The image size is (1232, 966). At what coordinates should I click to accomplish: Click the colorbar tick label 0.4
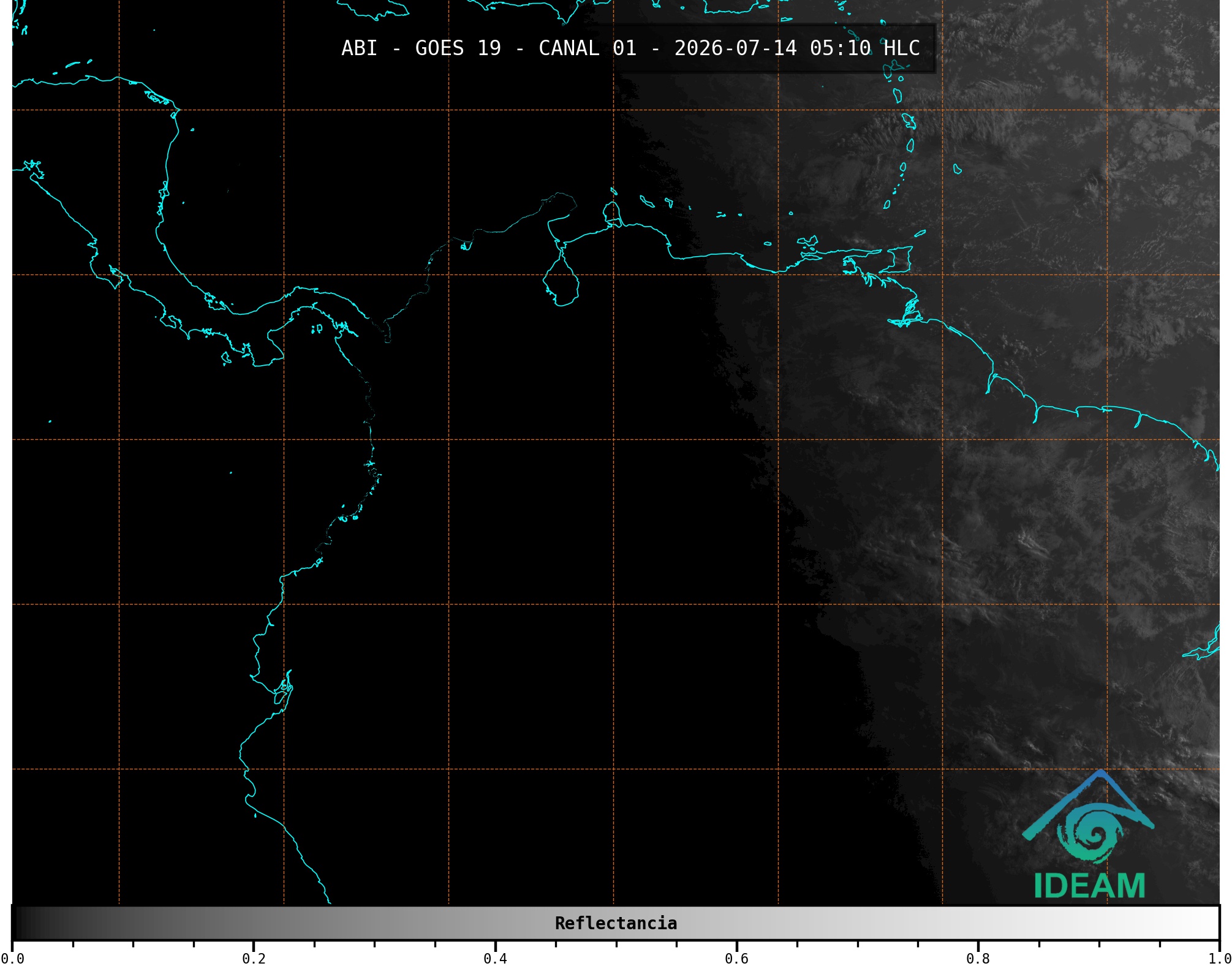coord(495,958)
